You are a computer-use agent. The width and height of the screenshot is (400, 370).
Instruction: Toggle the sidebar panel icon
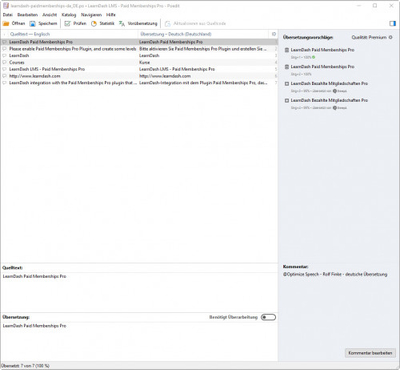coord(392,23)
